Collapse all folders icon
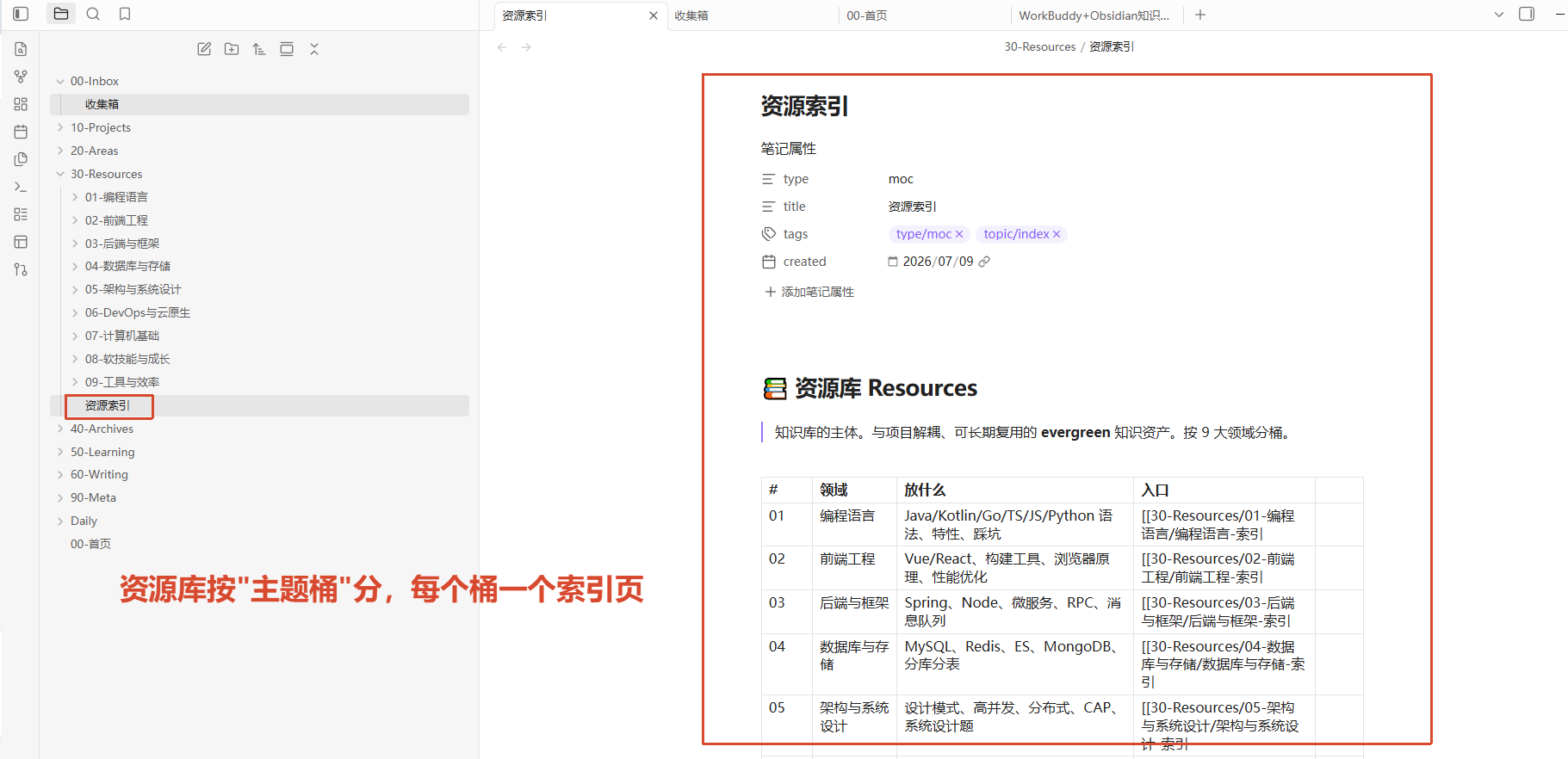 point(314,49)
